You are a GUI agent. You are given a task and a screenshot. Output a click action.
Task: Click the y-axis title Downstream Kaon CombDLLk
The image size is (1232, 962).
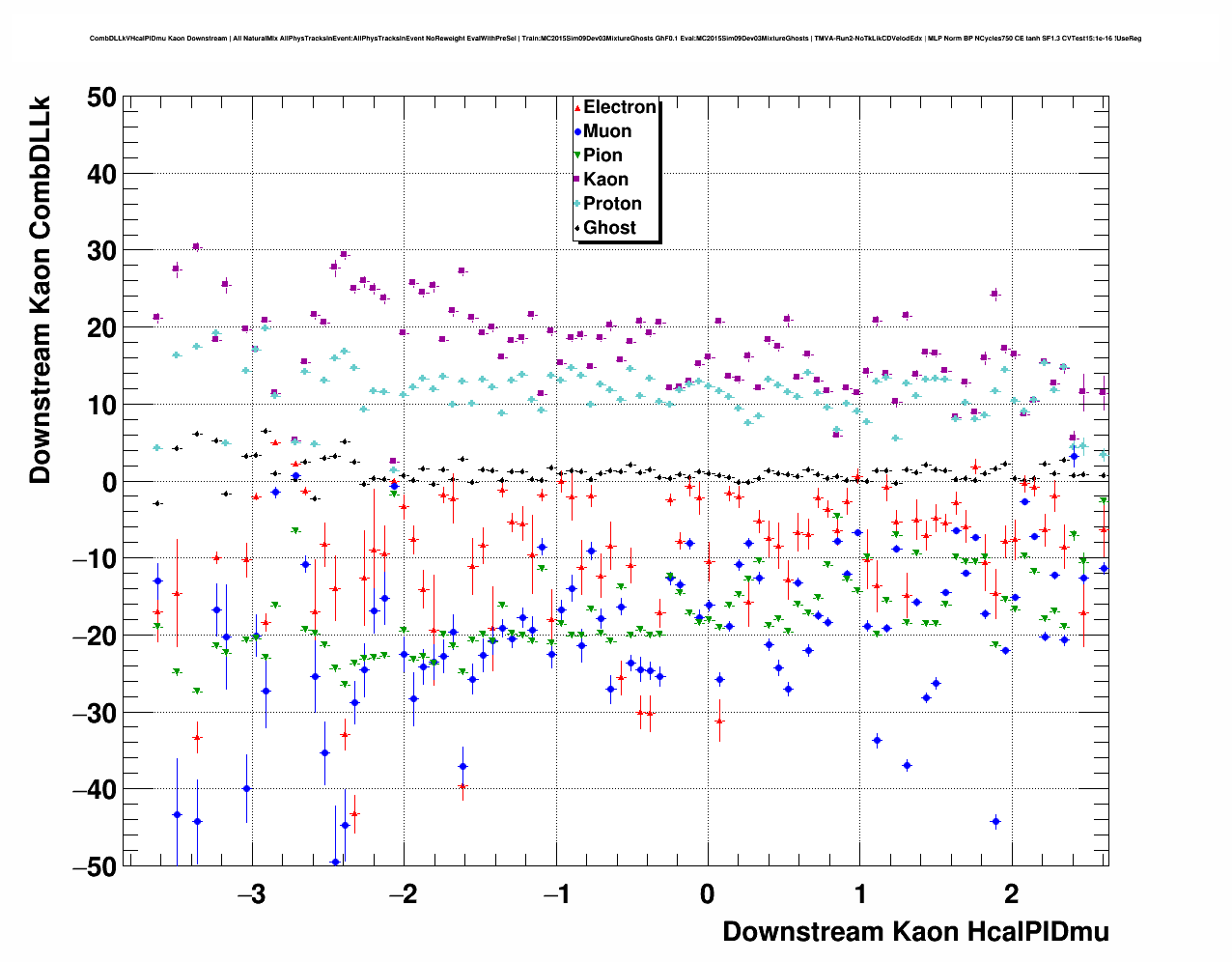pos(40,289)
